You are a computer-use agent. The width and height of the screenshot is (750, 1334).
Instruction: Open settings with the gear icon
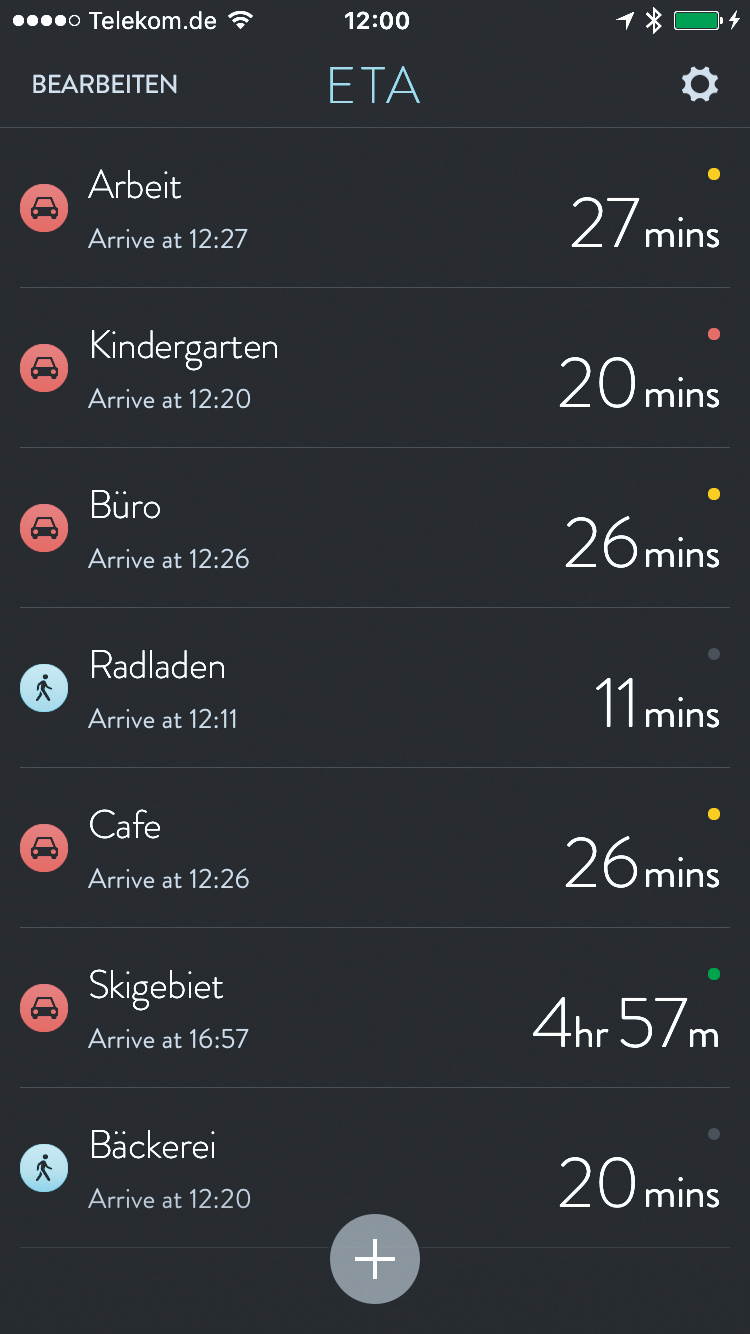[x=700, y=85]
